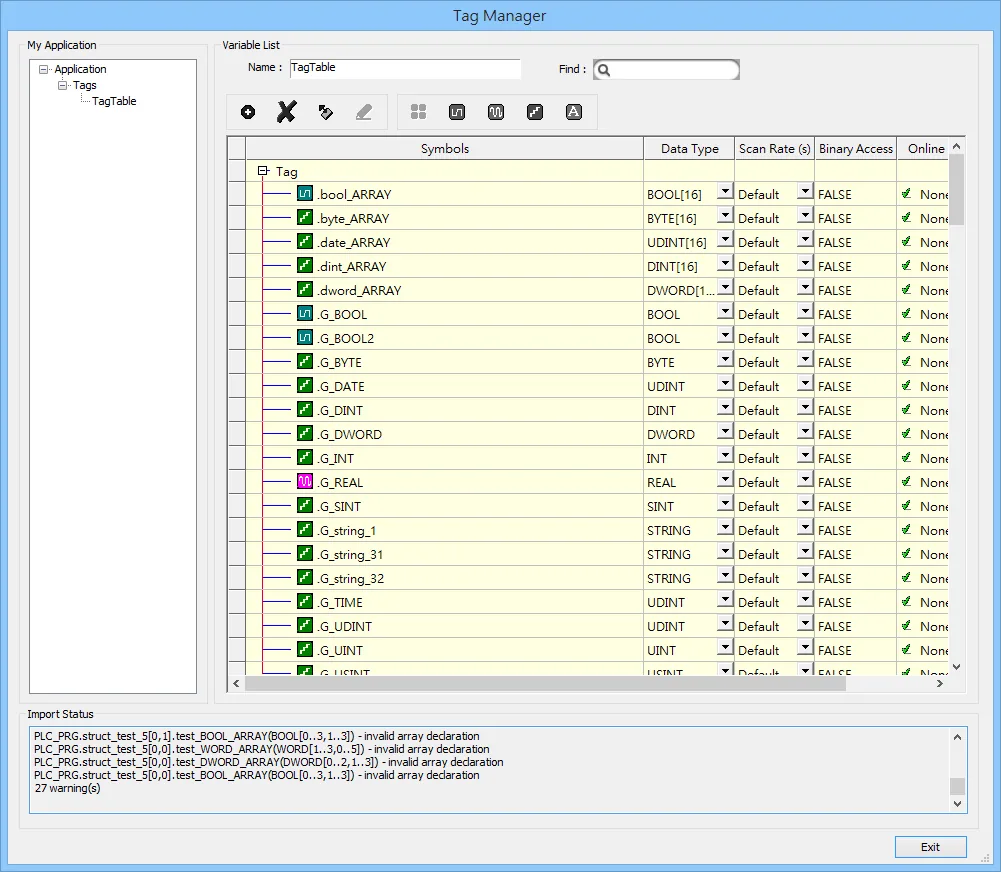Click the variable list horizontal scrollbar thumb
Viewport: 1001px width, 872px height.
pos(545,684)
